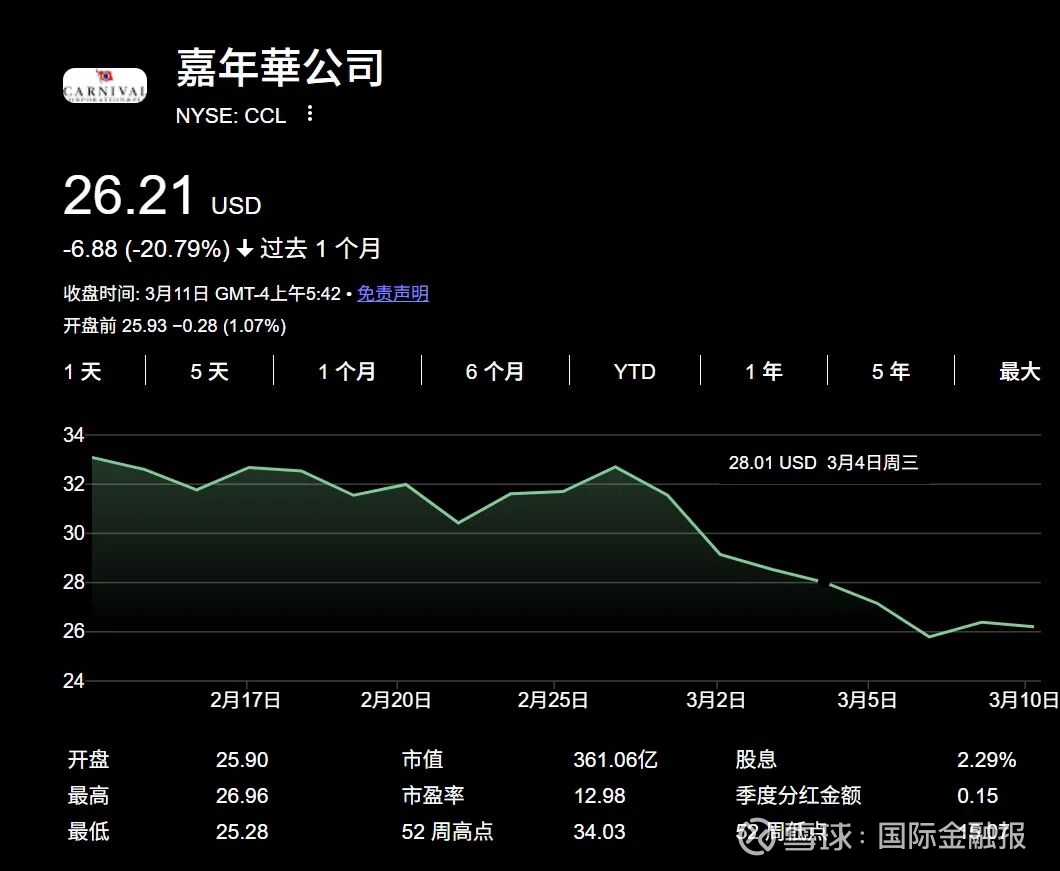Click the 3月10日 axis date label
The width and height of the screenshot is (1060, 871).
tap(1023, 699)
